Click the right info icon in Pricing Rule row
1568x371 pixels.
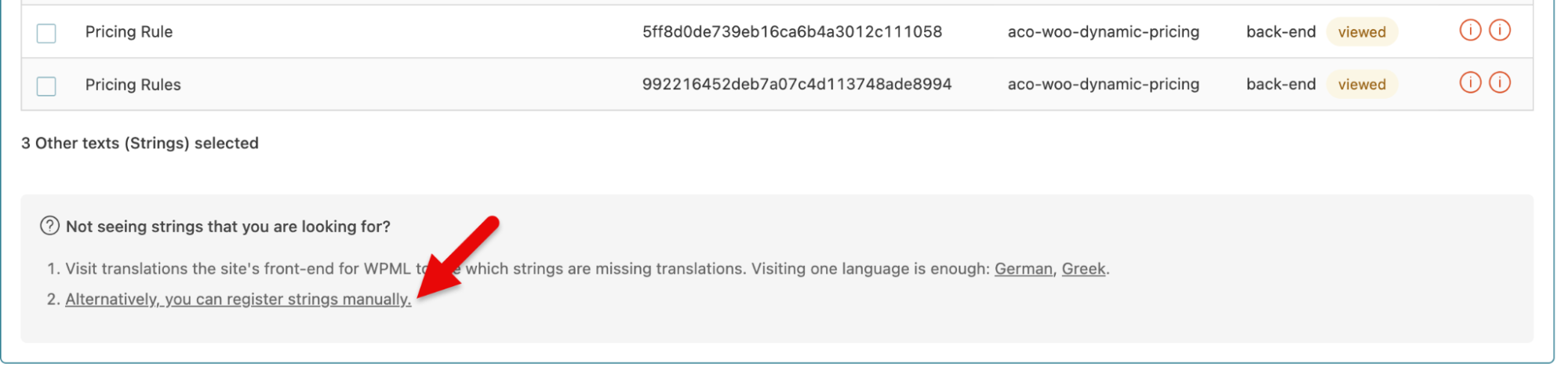coord(1500,31)
